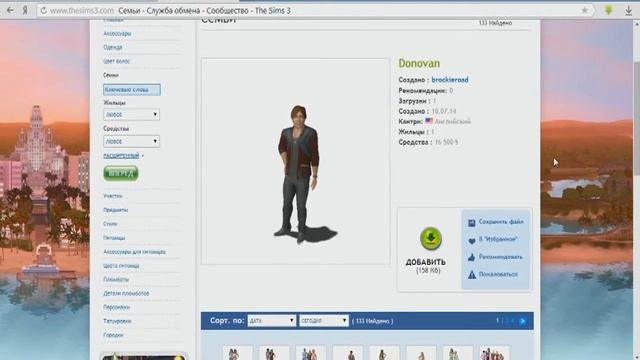
Task: Click thumbs-up Рекомендовать icon
Action: [x=472, y=257]
